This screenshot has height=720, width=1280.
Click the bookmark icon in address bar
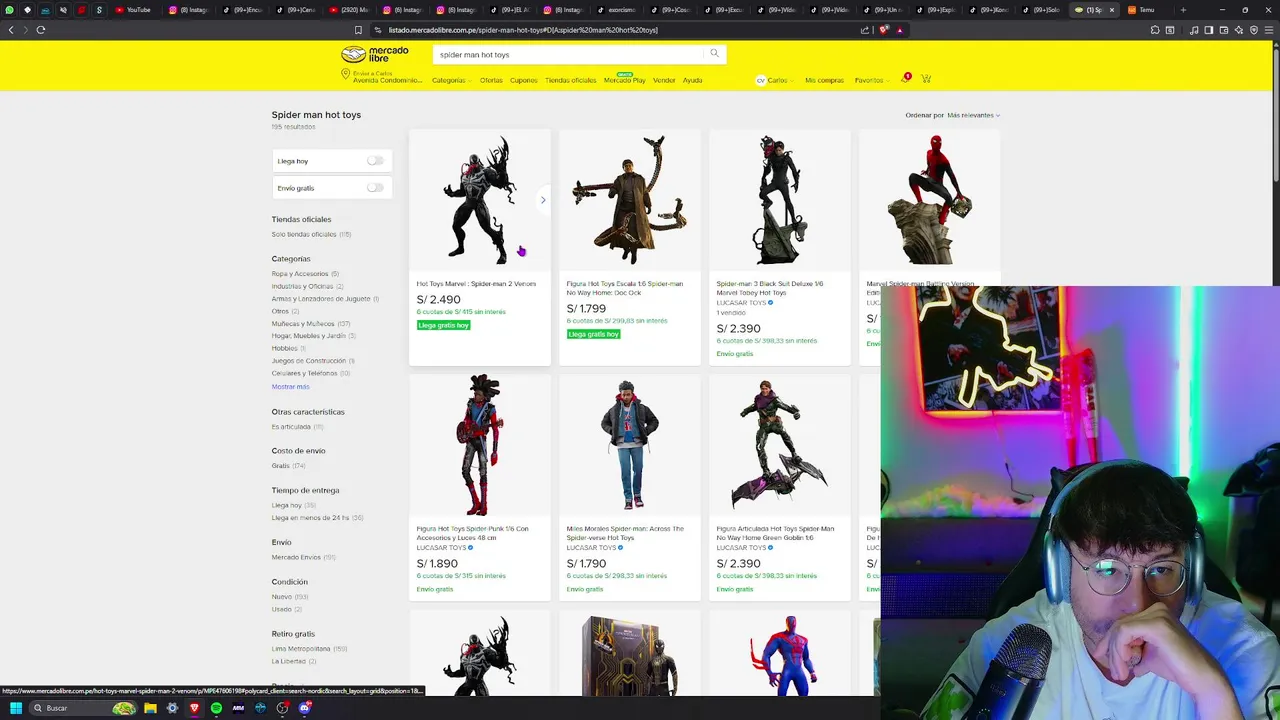tap(358, 30)
